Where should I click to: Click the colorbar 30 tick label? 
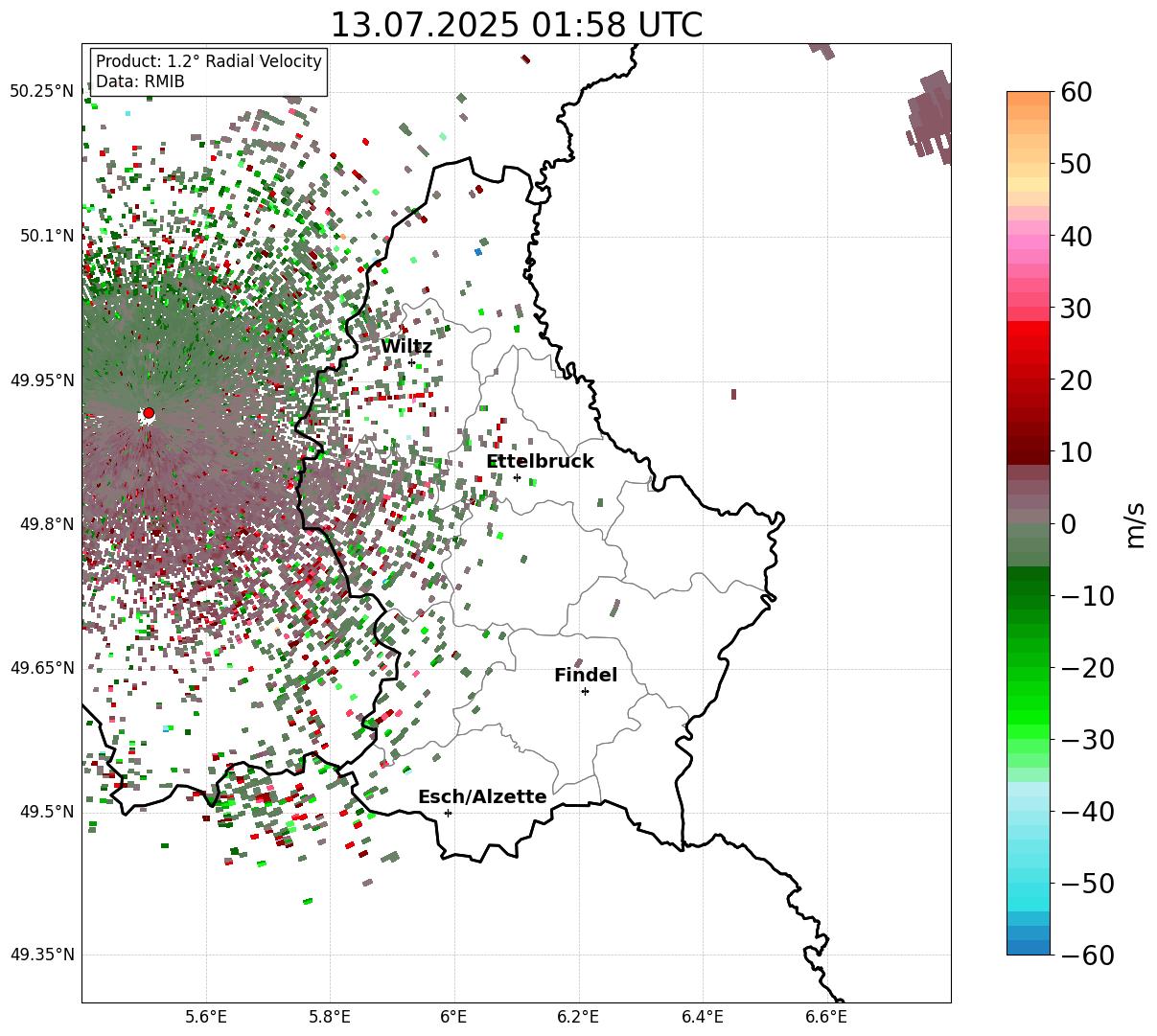pyautogui.click(x=1076, y=308)
